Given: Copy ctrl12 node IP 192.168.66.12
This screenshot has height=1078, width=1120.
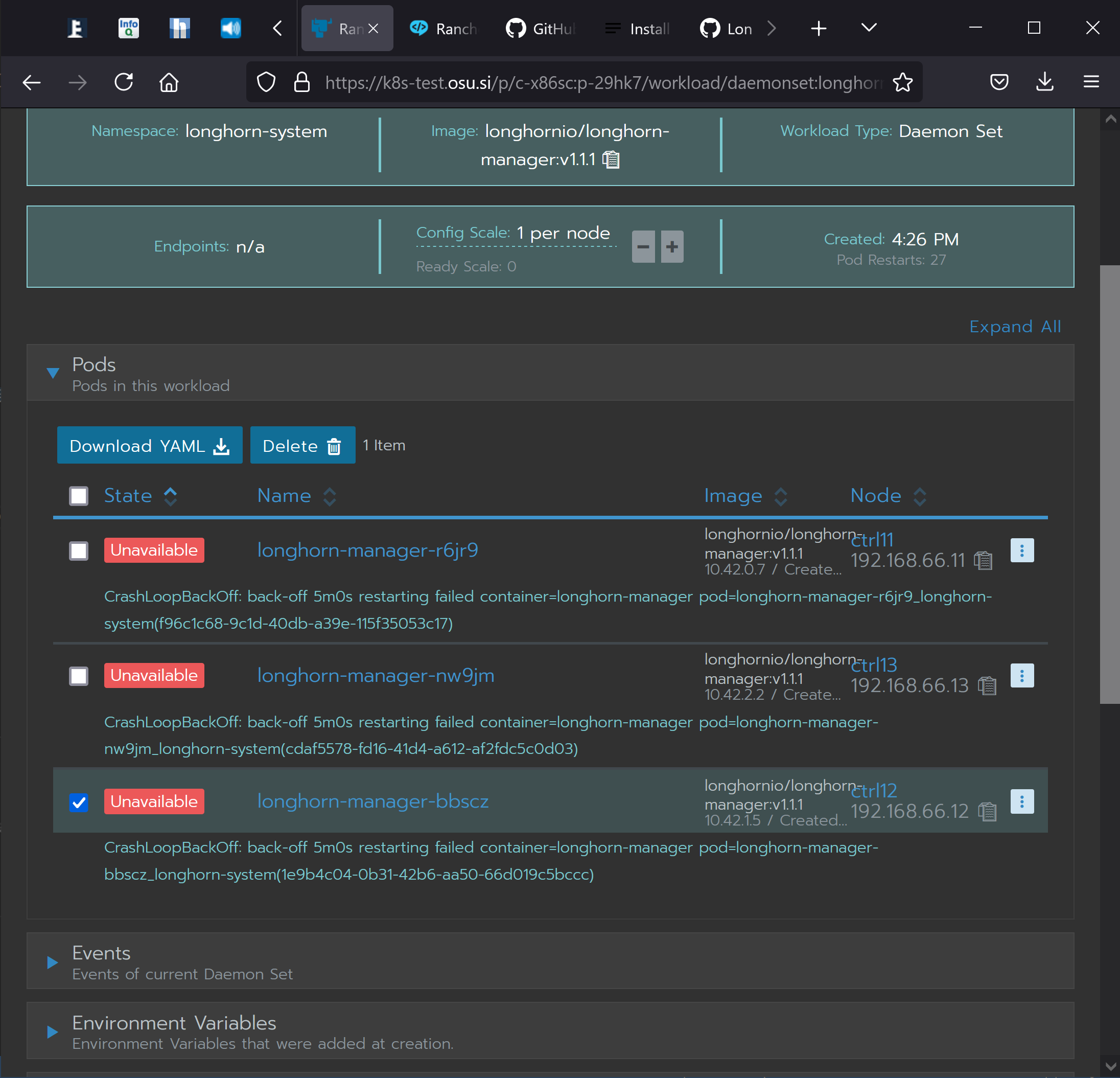Looking at the screenshot, I should click(987, 811).
